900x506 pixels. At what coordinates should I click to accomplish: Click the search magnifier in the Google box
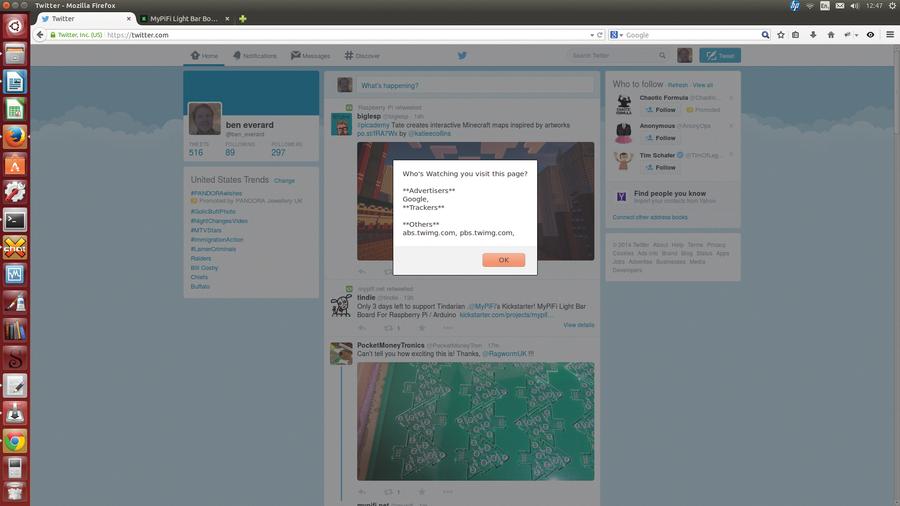(765, 35)
